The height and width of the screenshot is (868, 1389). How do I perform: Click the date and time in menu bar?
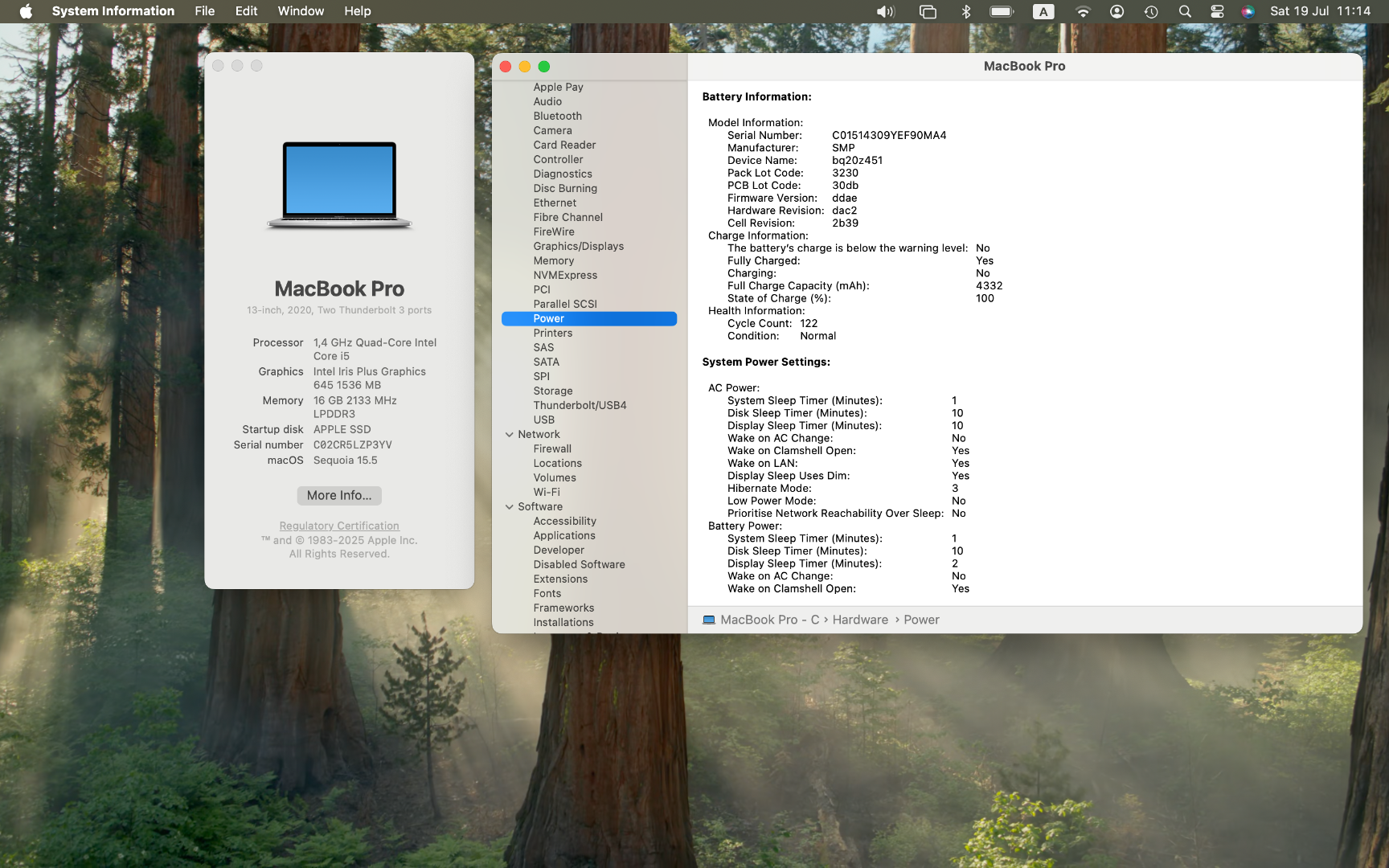[1320, 11]
